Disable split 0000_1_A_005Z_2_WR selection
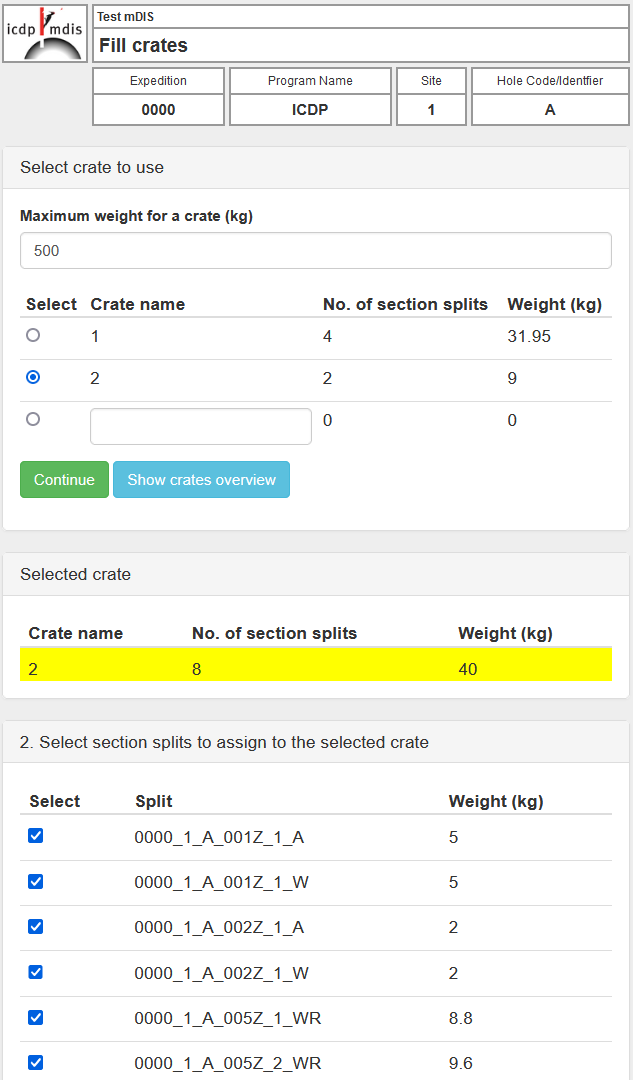This screenshot has height=1080, width=633. (35, 1062)
